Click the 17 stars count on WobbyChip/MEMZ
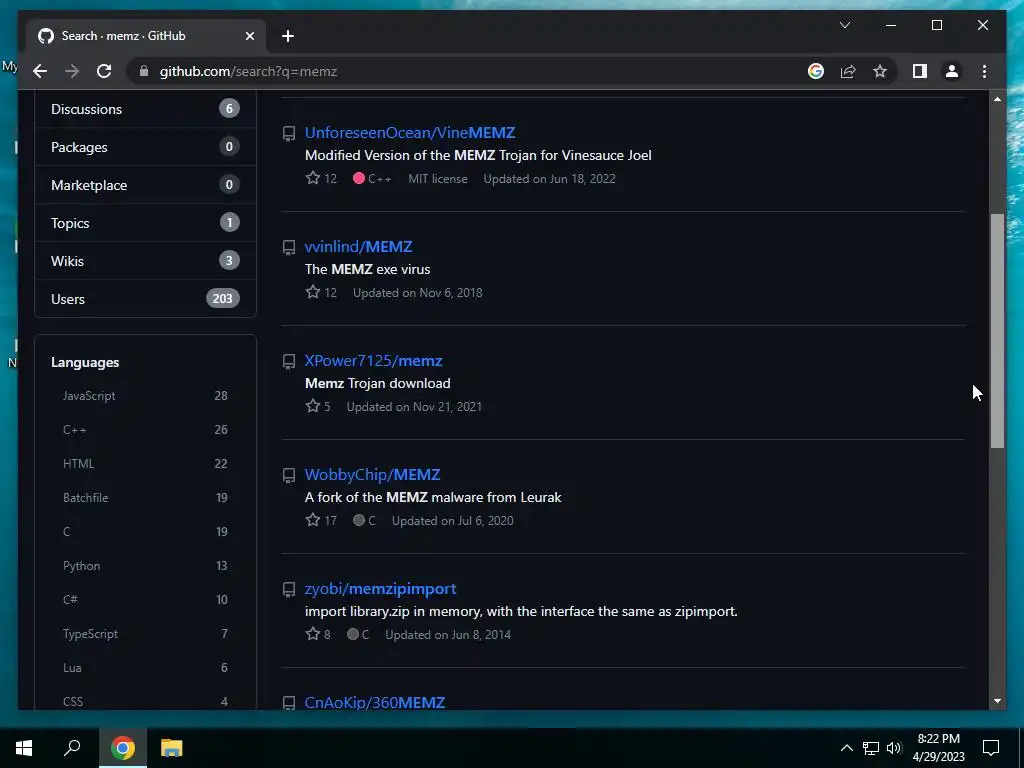The image size is (1024, 768). 330,520
